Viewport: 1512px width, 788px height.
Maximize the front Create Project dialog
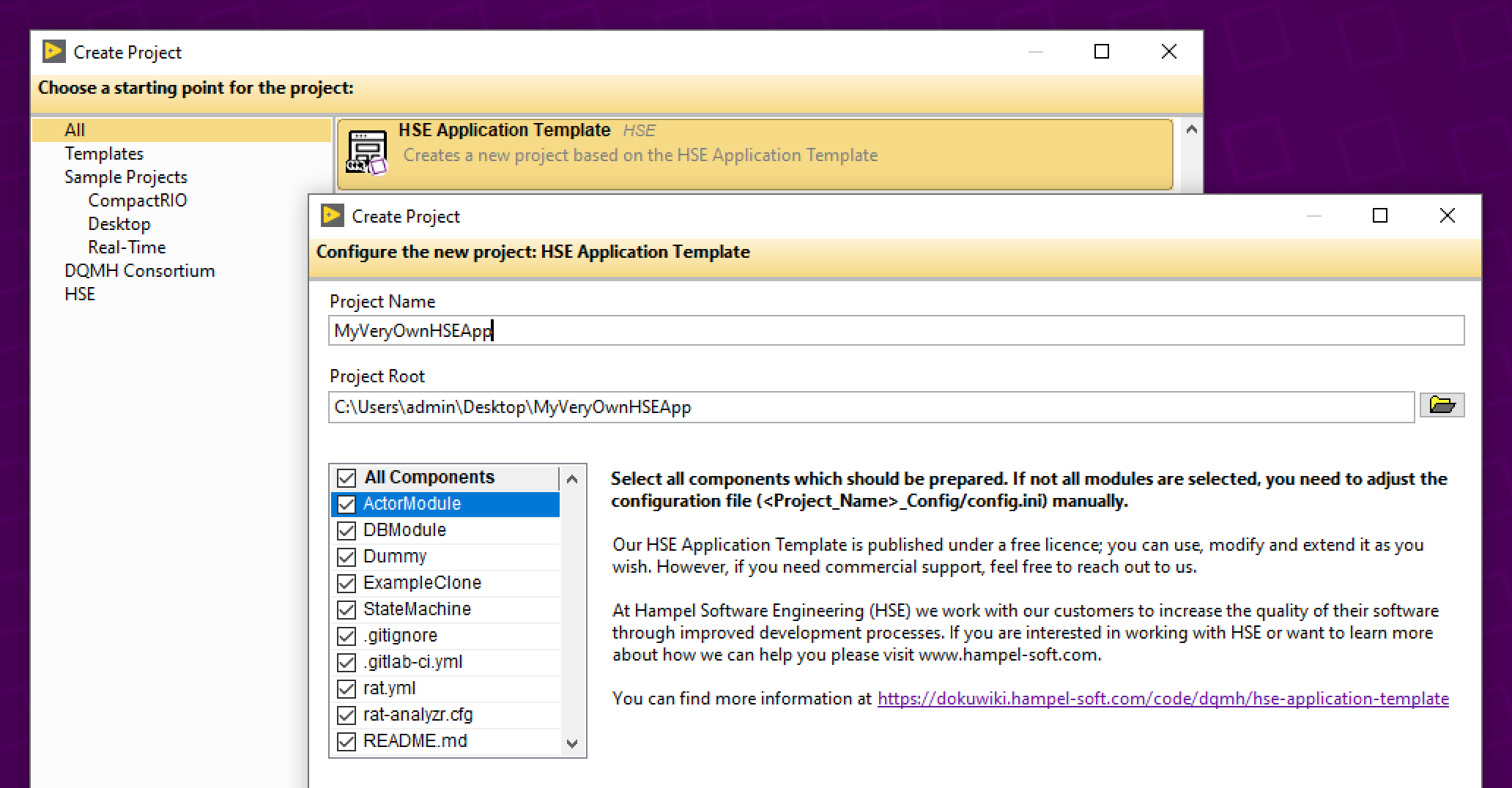[x=1380, y=215]
